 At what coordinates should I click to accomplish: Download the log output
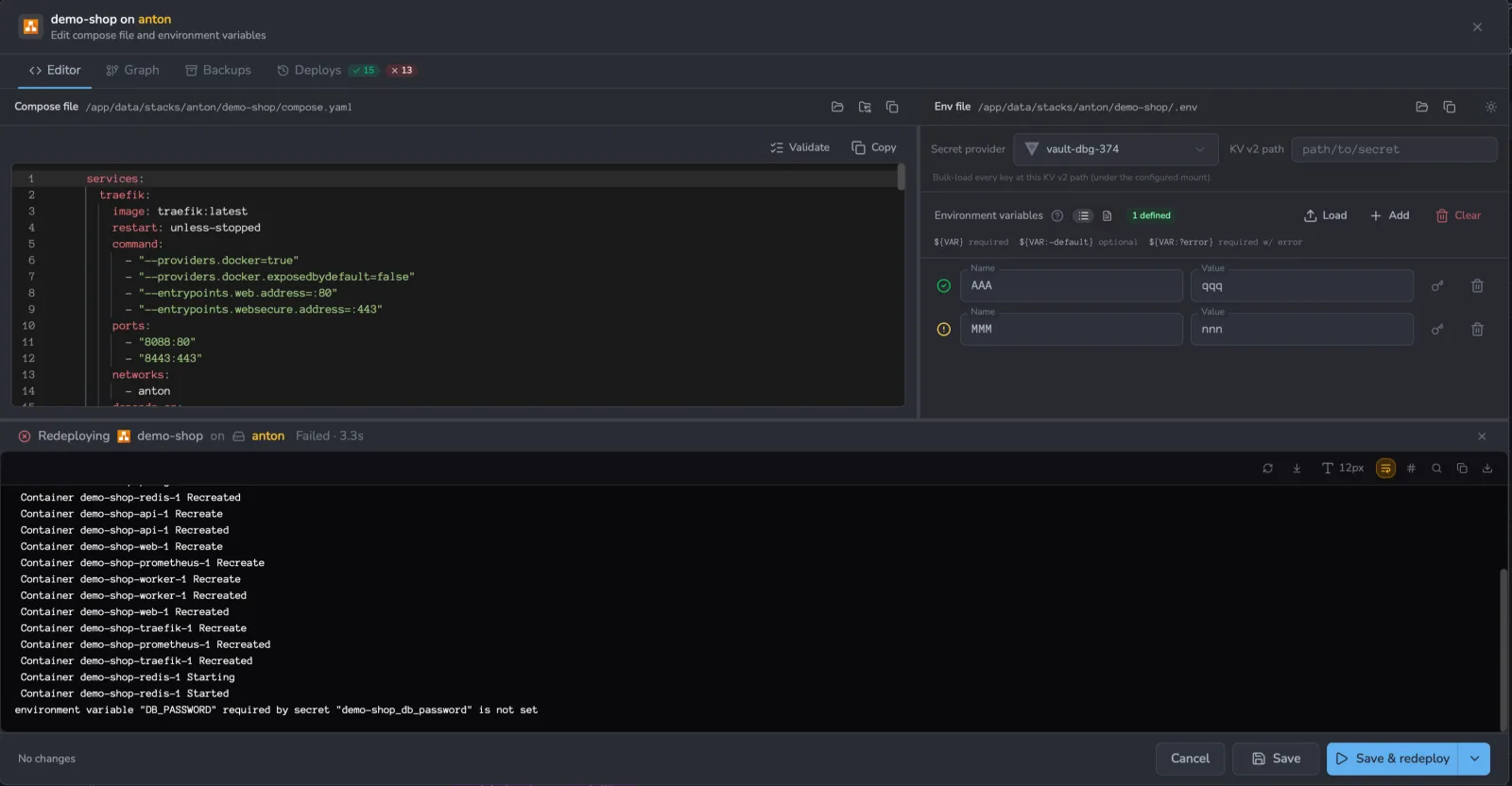point(1487,468)
